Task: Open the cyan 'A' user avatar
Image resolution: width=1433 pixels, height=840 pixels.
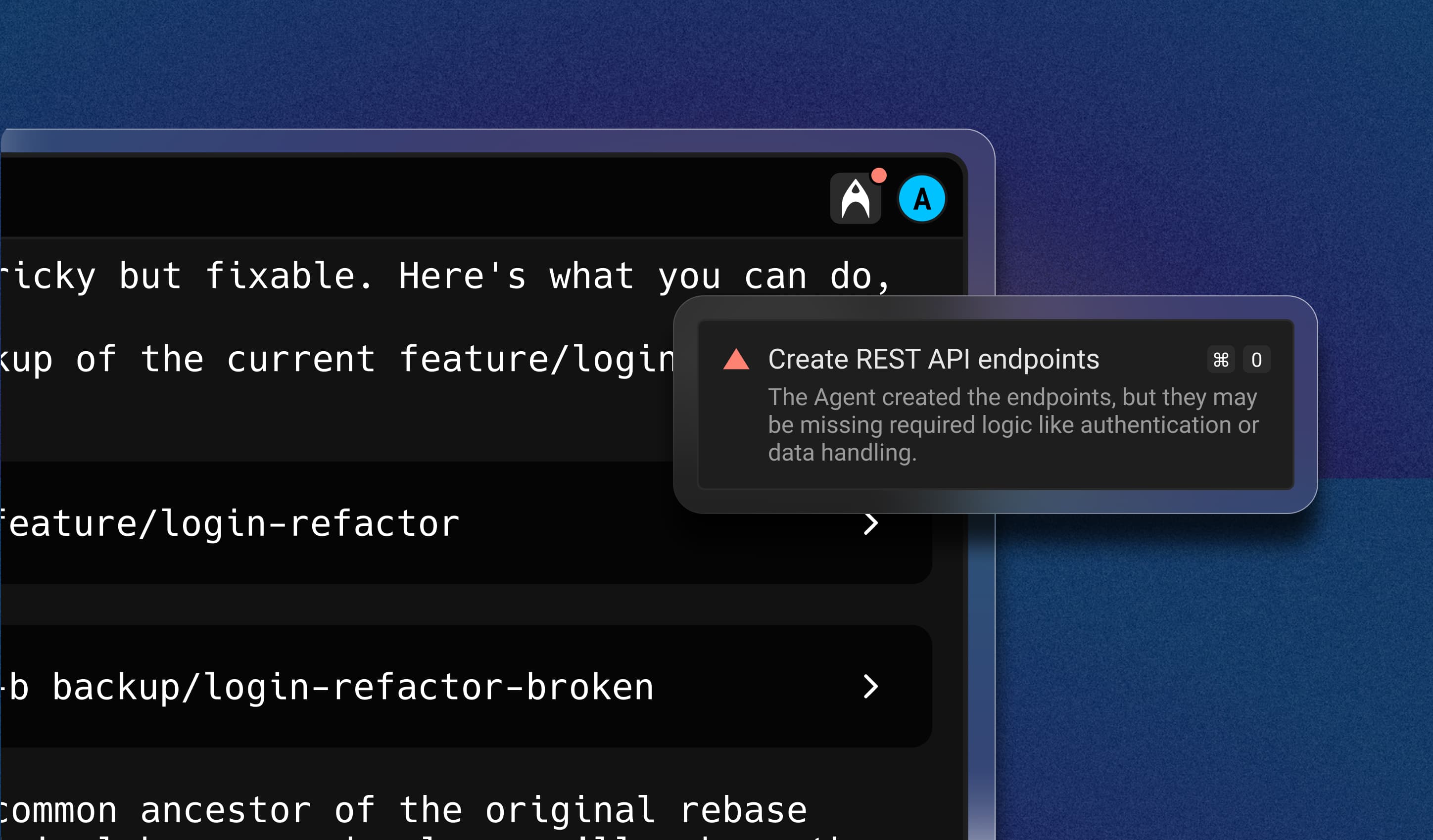Action: point(922,199)
